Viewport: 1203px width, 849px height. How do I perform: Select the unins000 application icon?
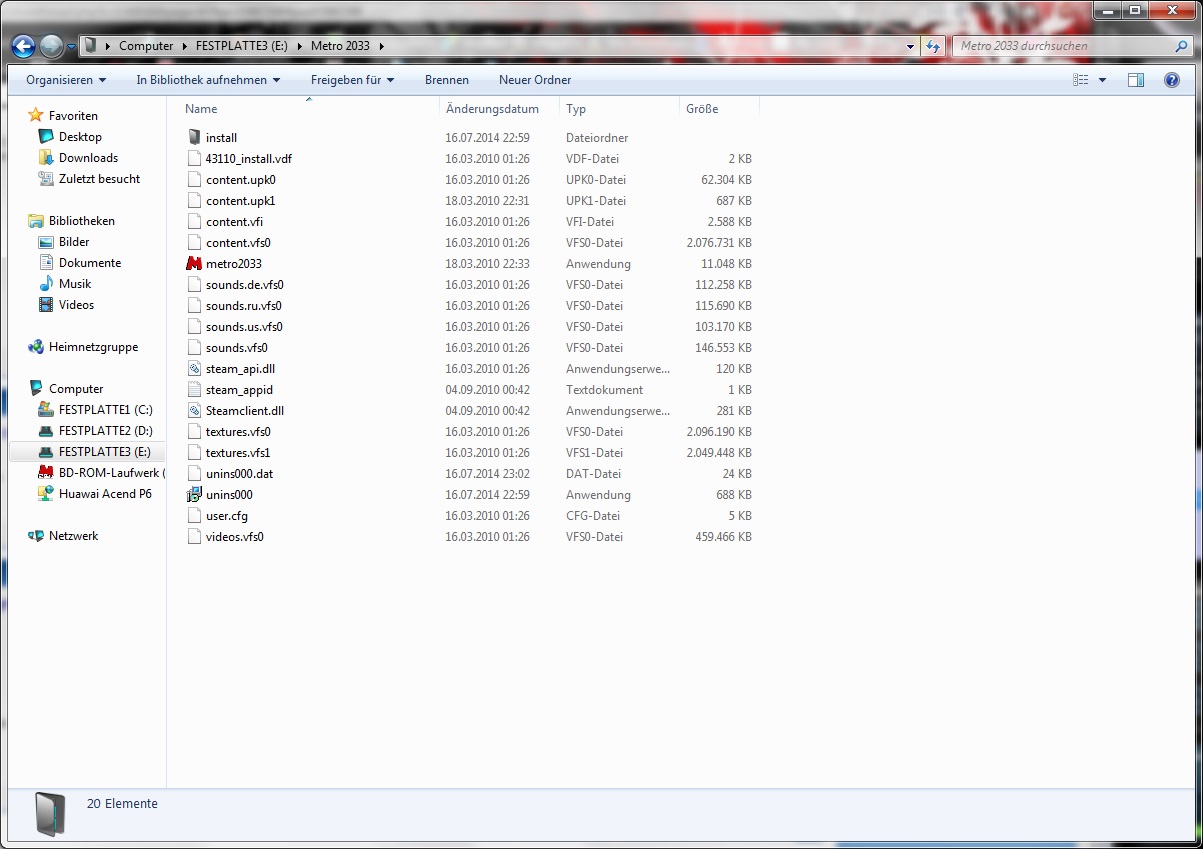(x=194, y=495)
